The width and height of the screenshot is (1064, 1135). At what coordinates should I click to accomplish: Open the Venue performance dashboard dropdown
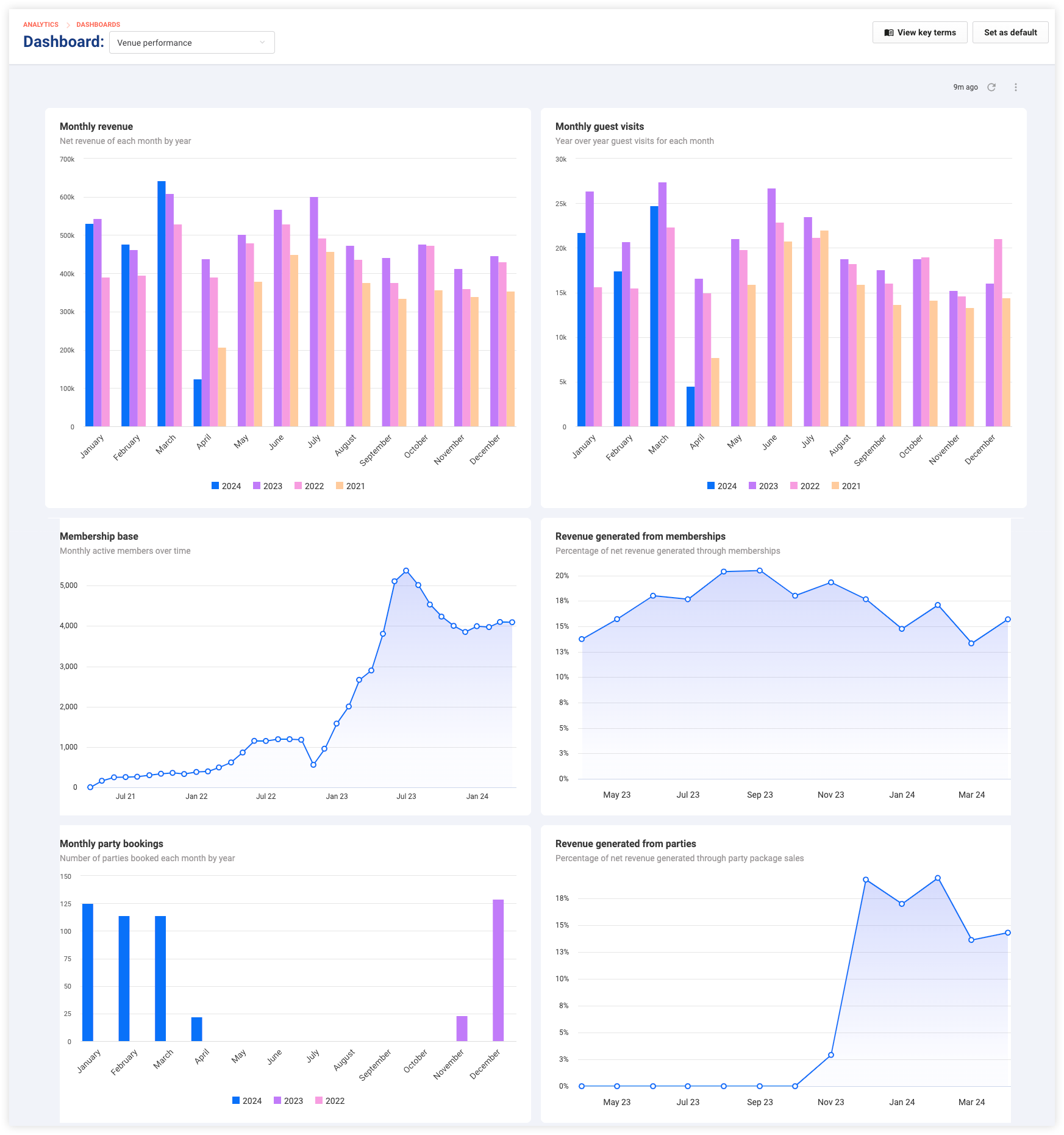coord(191,43)
